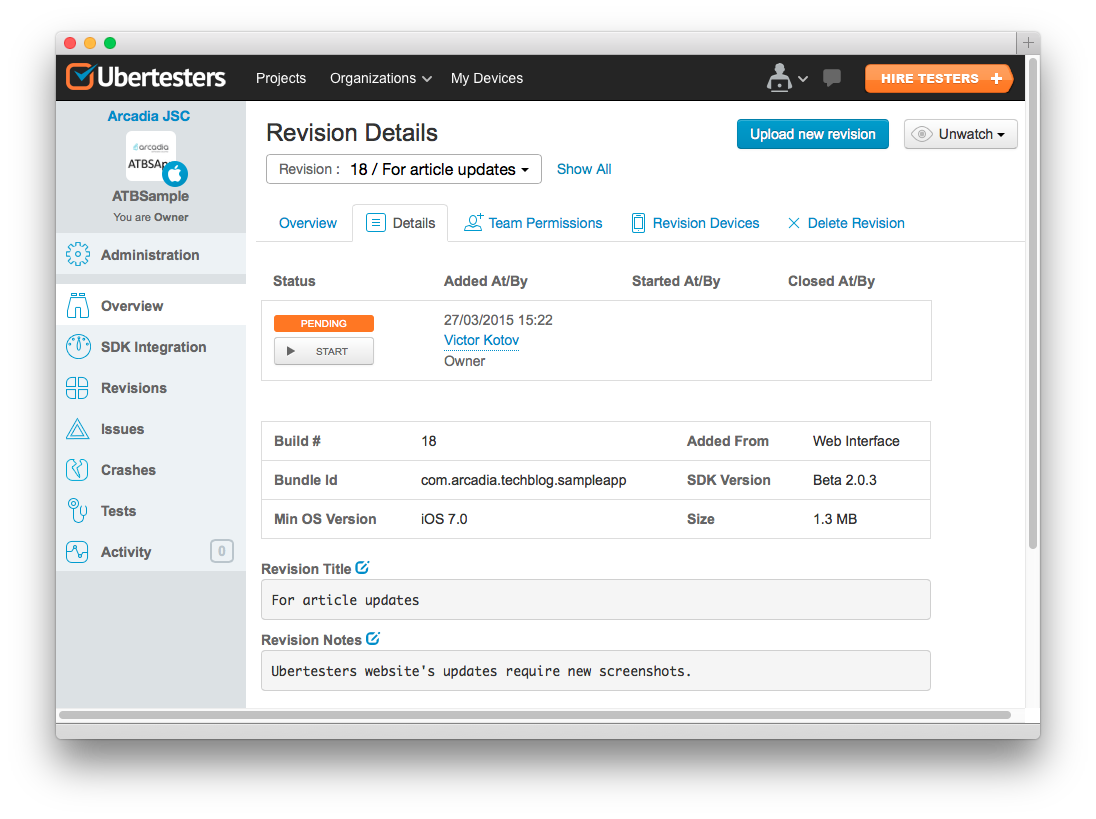
Task: Open Tests section in sidebar
Action: [x=118, y=511]
